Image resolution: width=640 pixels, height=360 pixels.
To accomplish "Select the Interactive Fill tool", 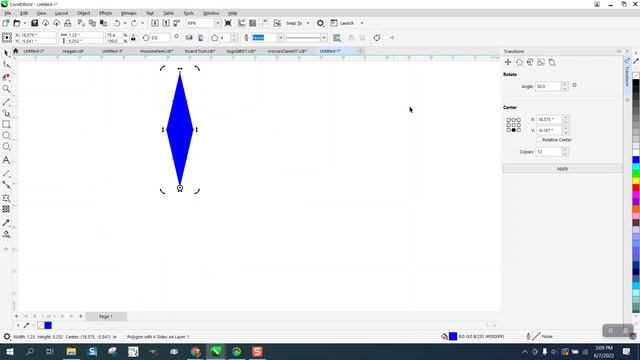I will [x=6, y=234].
